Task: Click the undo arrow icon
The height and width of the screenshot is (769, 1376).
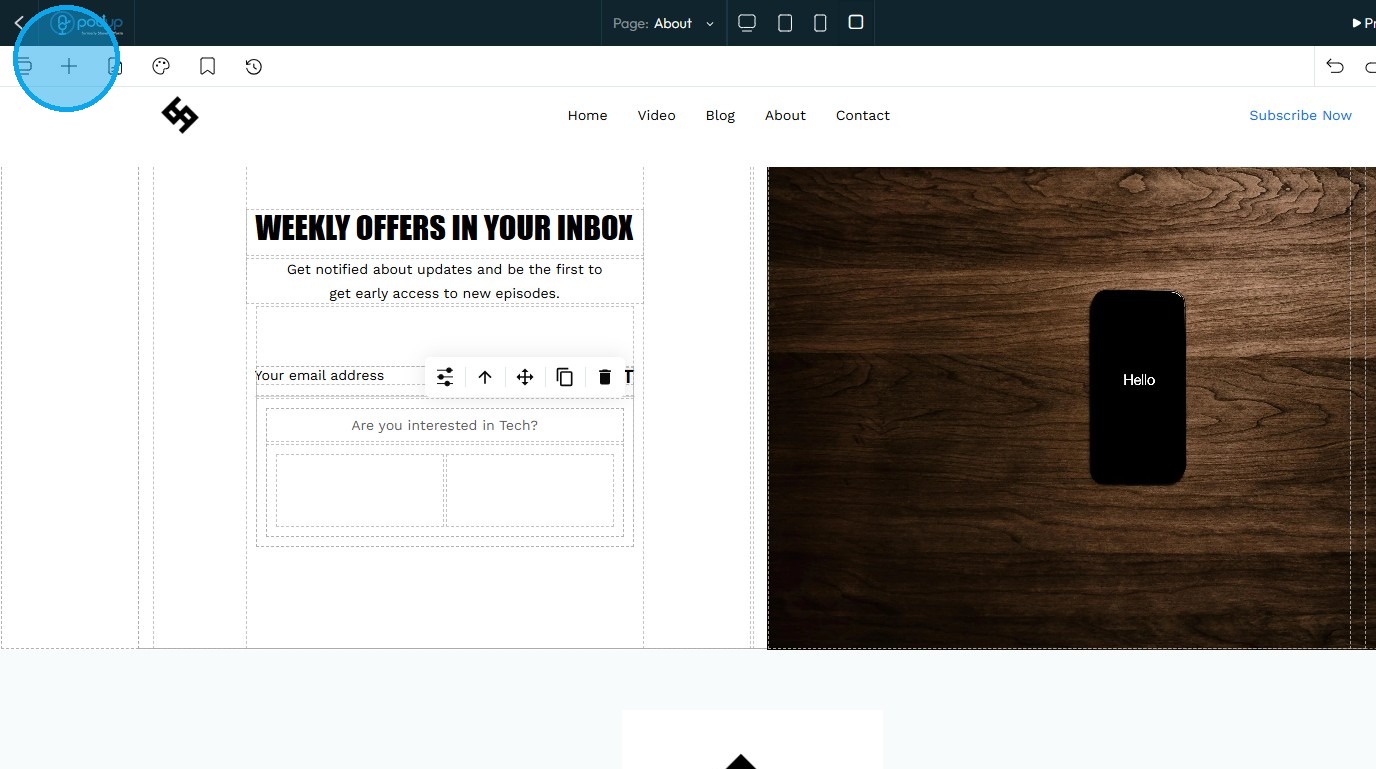Action: [x=1335, y=67]
